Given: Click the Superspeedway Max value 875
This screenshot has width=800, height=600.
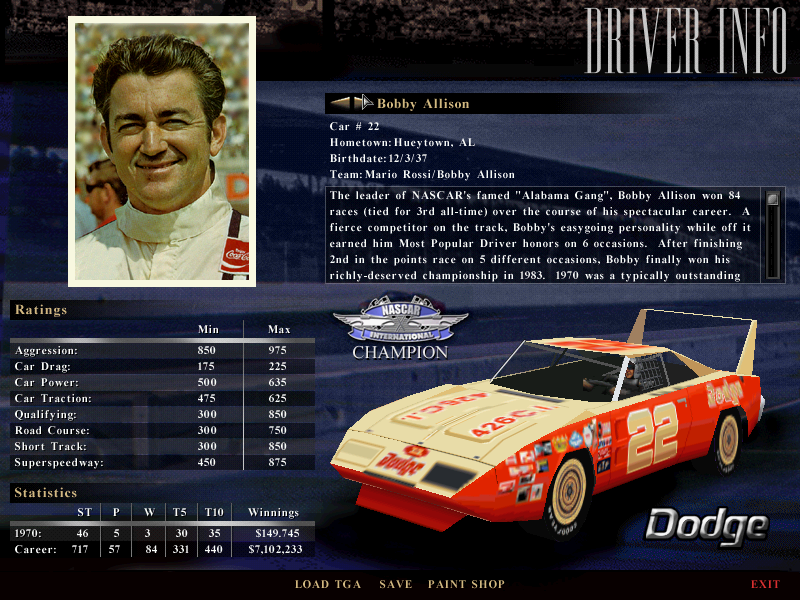Looking at the screenshot, I should pyautogui.click(x=278, y=462).
